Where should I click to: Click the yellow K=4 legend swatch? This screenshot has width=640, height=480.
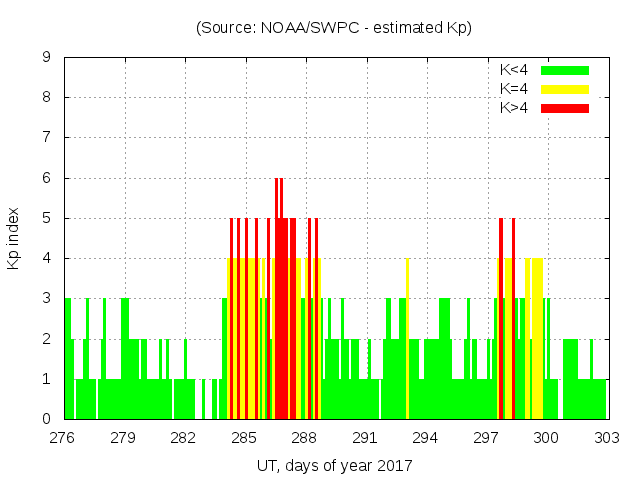565,89
